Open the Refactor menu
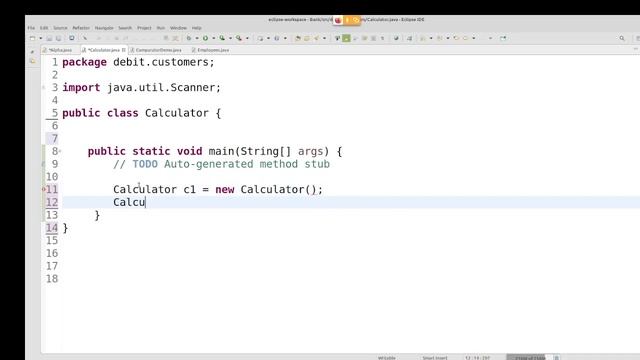The image size is (640, 360). point(81,28)
